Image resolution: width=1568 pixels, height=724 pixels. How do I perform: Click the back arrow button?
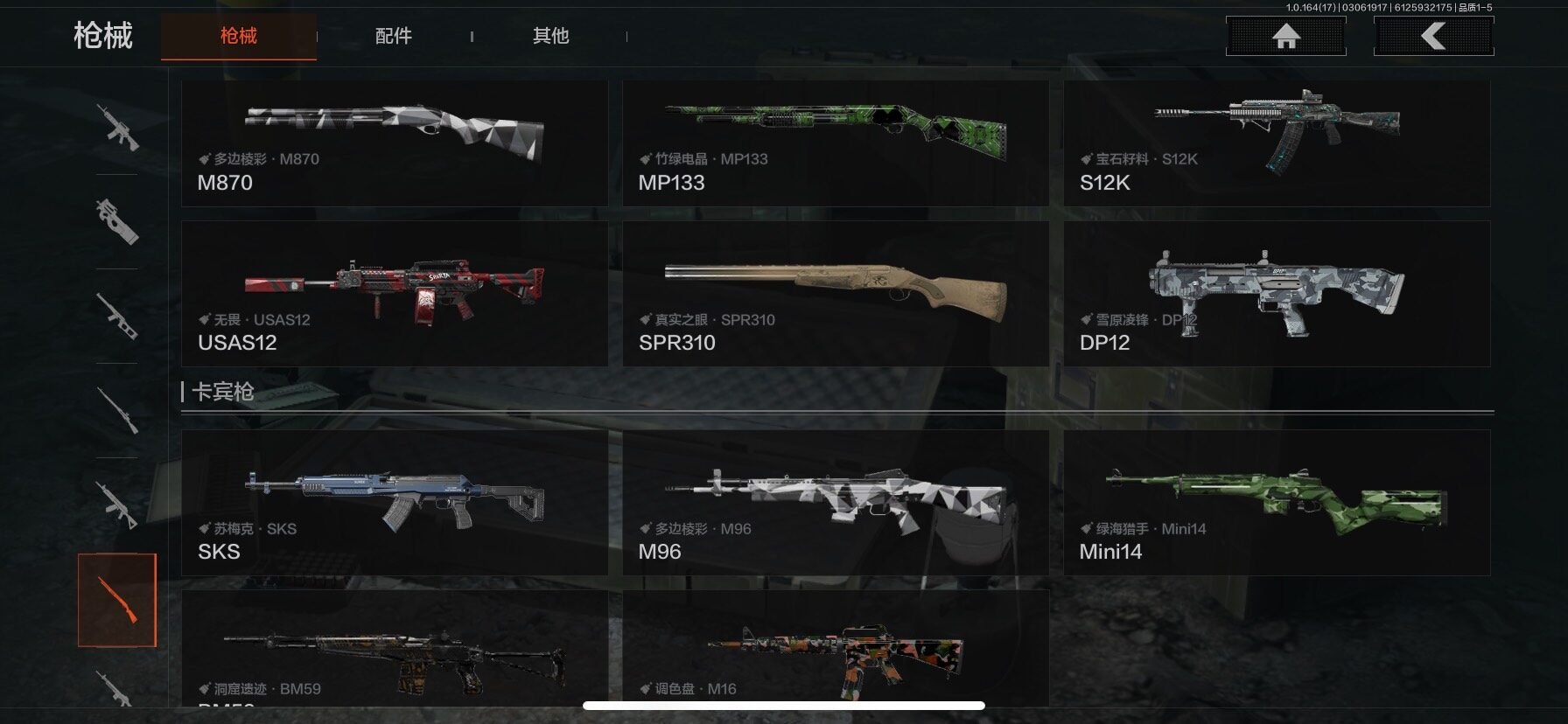click(1433, 36)
